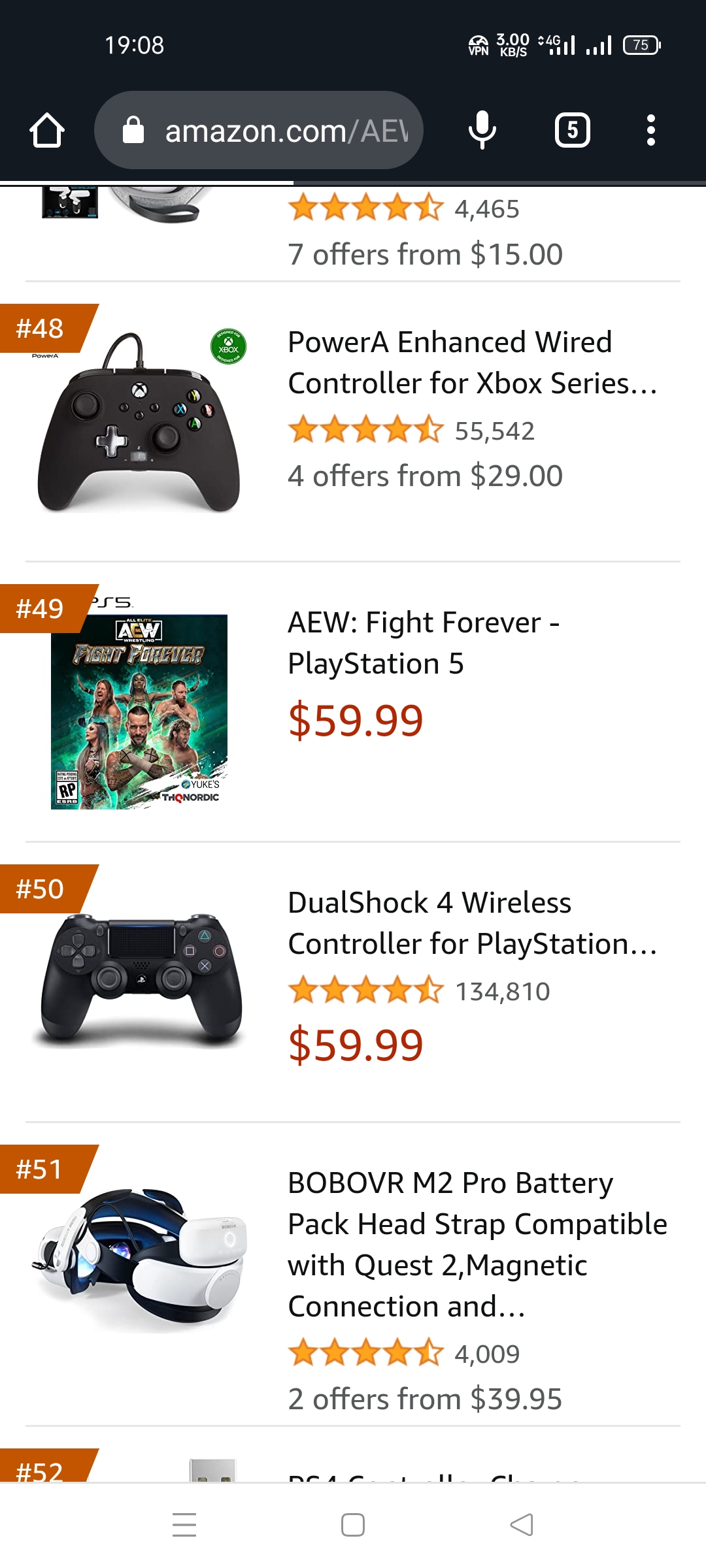View 4 offers from $29.00
706x1568 pixels.
point(425,476)
